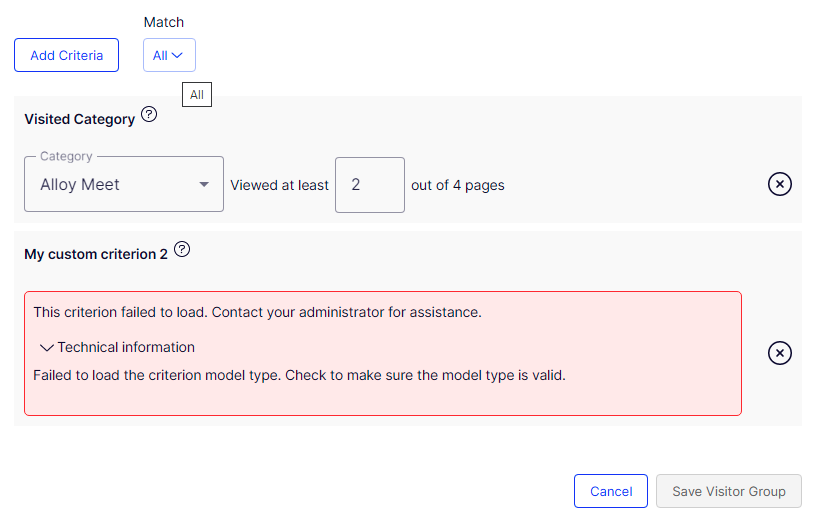The width and height of the screenshot is (825, 530).
Task: Click the help icon beside My custom criterion 2
Action: click(x=182, y=250)
